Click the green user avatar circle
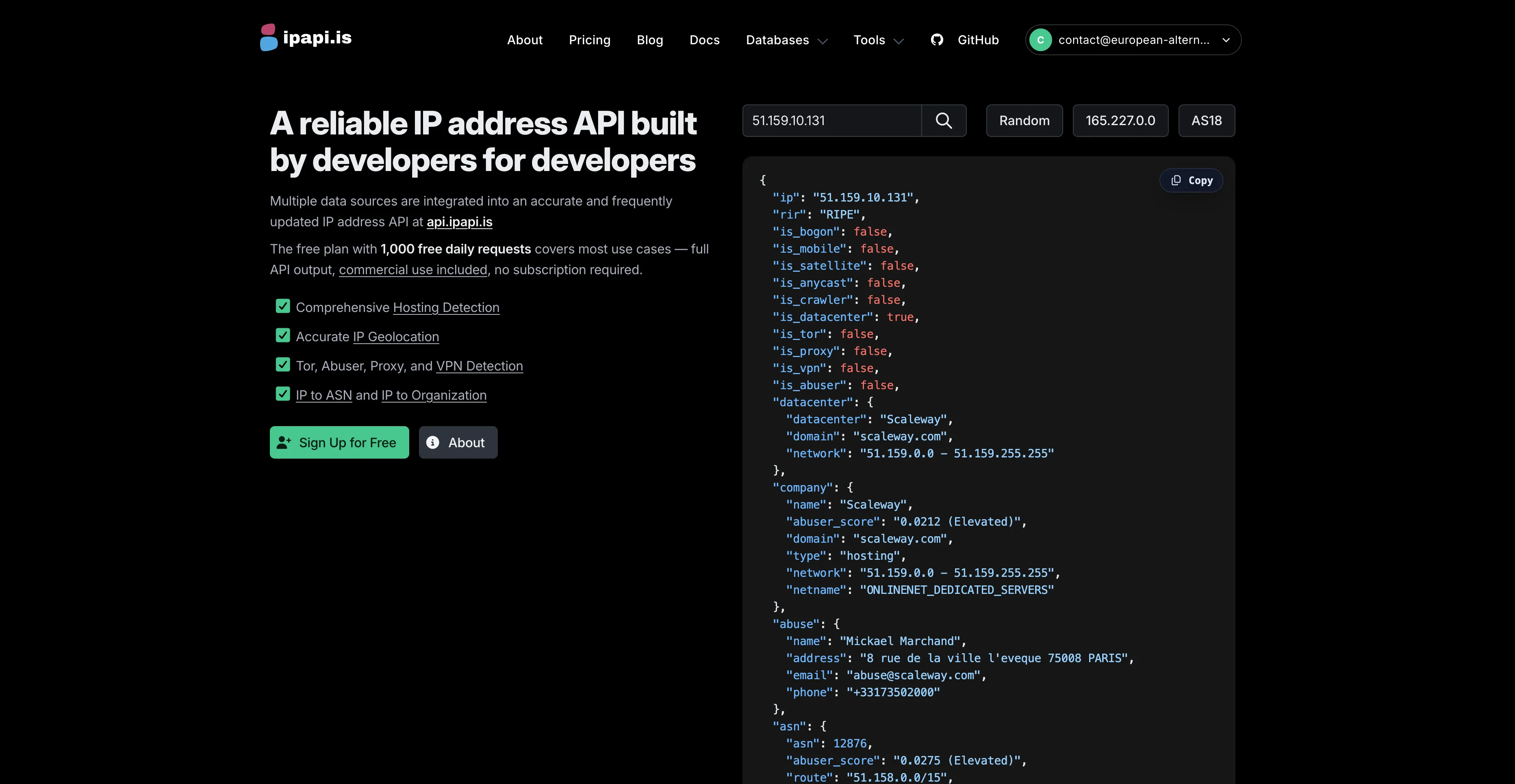This screenshot has width=1515, height=784. [x=1040, y=40]
